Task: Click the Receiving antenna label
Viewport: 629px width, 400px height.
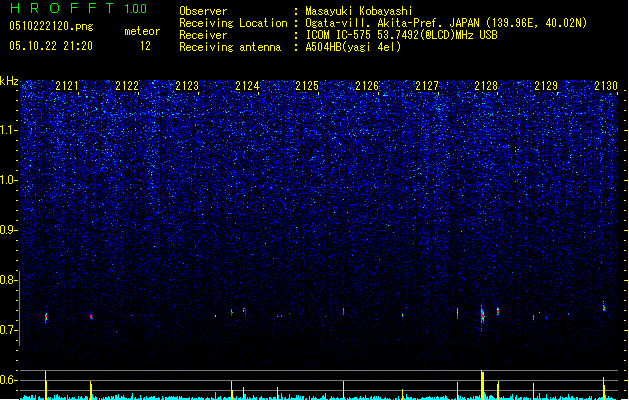Action: pyautogui.click(x=230, y=47)
